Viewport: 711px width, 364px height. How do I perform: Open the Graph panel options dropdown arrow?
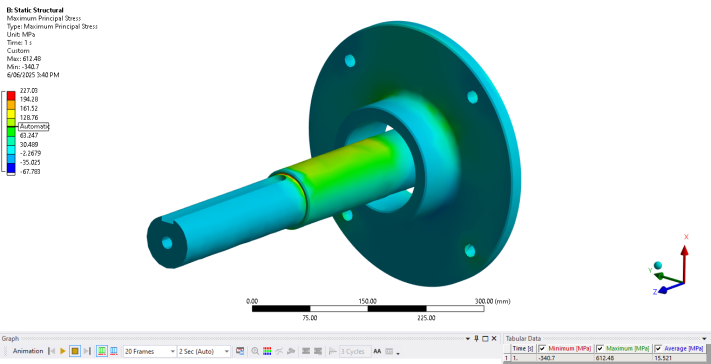pos(468,339)
